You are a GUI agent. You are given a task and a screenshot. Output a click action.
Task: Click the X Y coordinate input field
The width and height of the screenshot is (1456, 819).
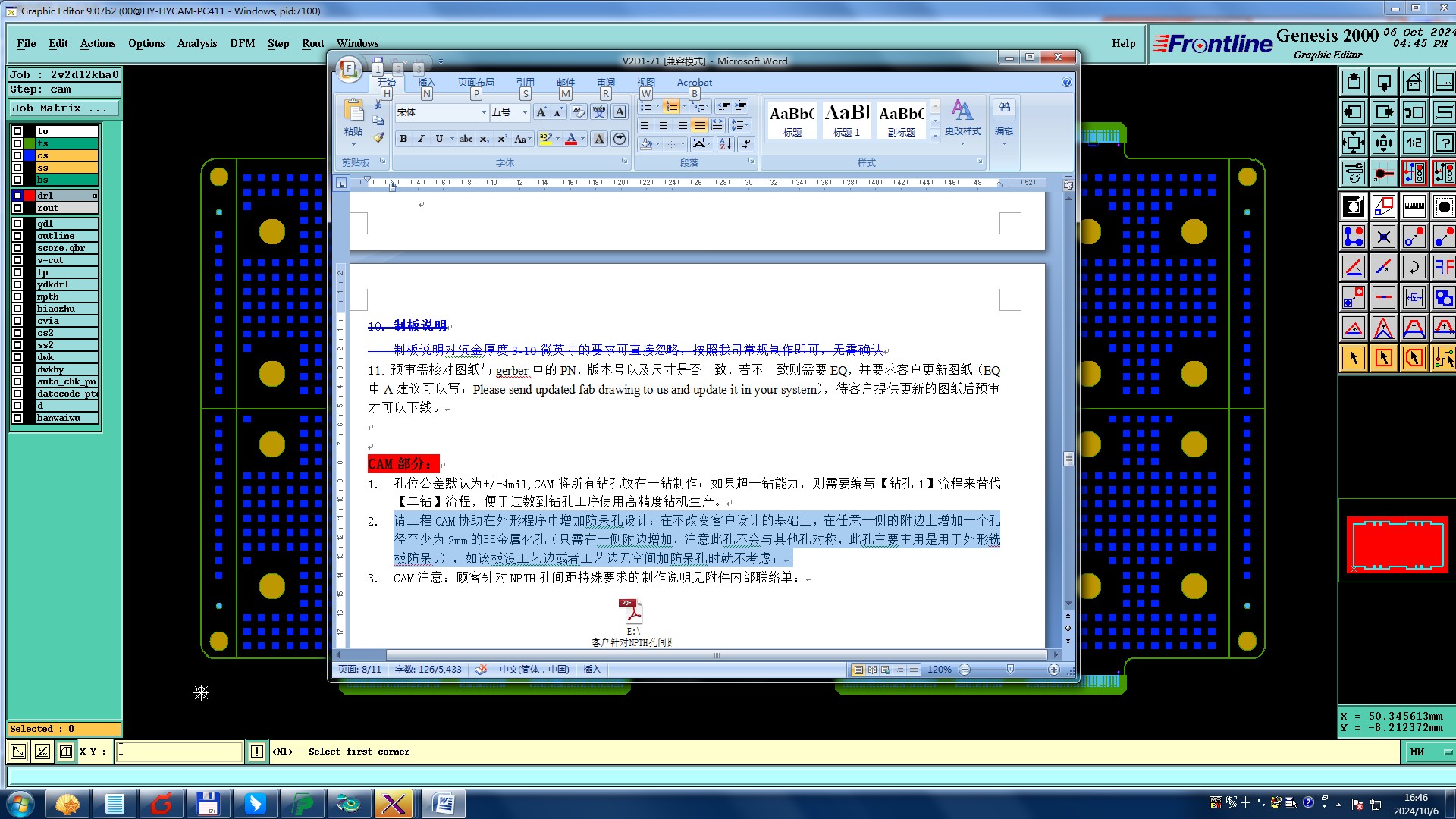tap(179, 752)
